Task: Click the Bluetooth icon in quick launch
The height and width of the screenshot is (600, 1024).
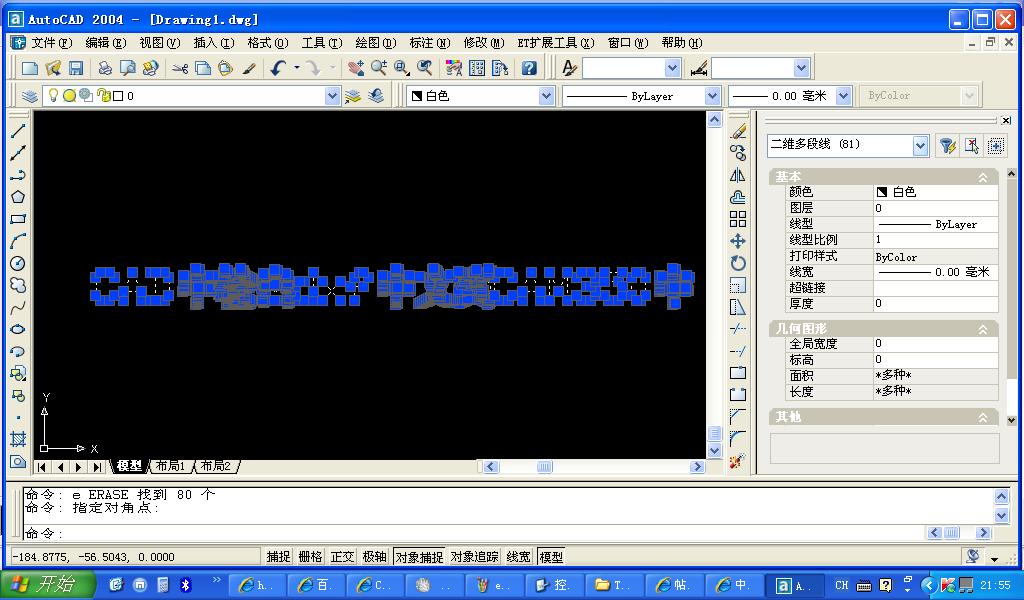Action: (x=185, y=585)
